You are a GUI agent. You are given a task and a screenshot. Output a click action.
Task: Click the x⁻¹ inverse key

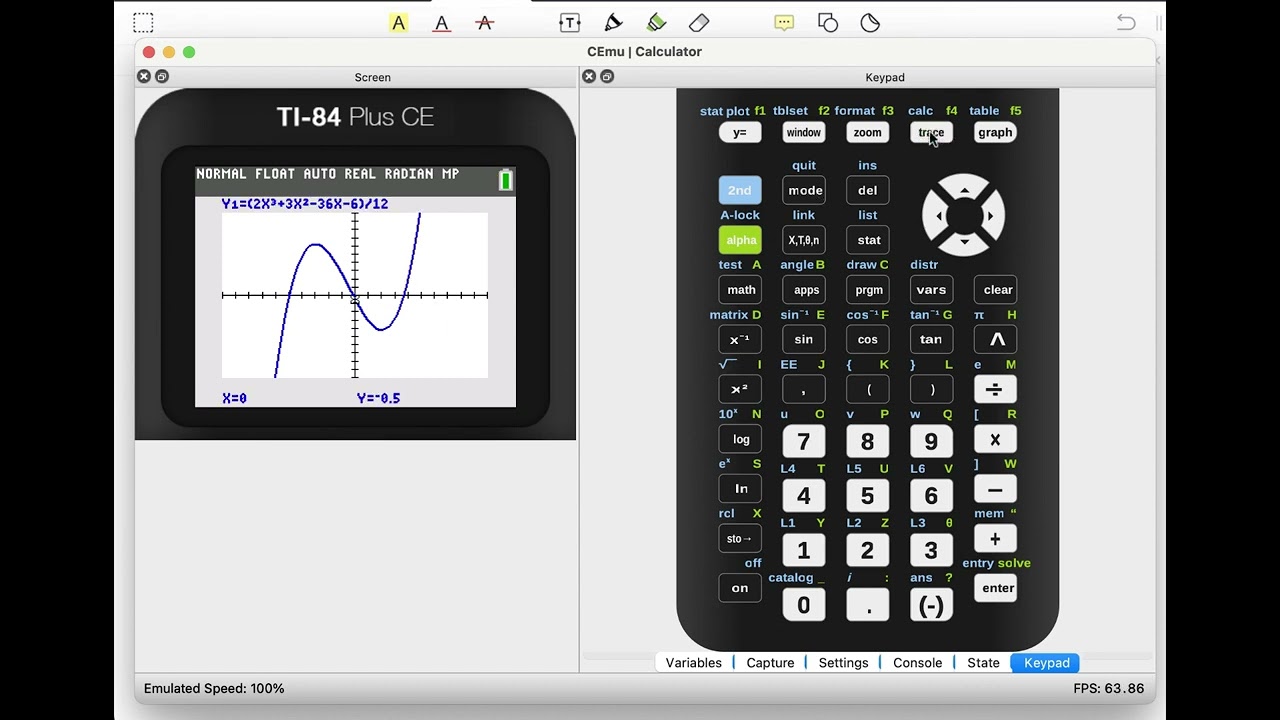point(739,339)
